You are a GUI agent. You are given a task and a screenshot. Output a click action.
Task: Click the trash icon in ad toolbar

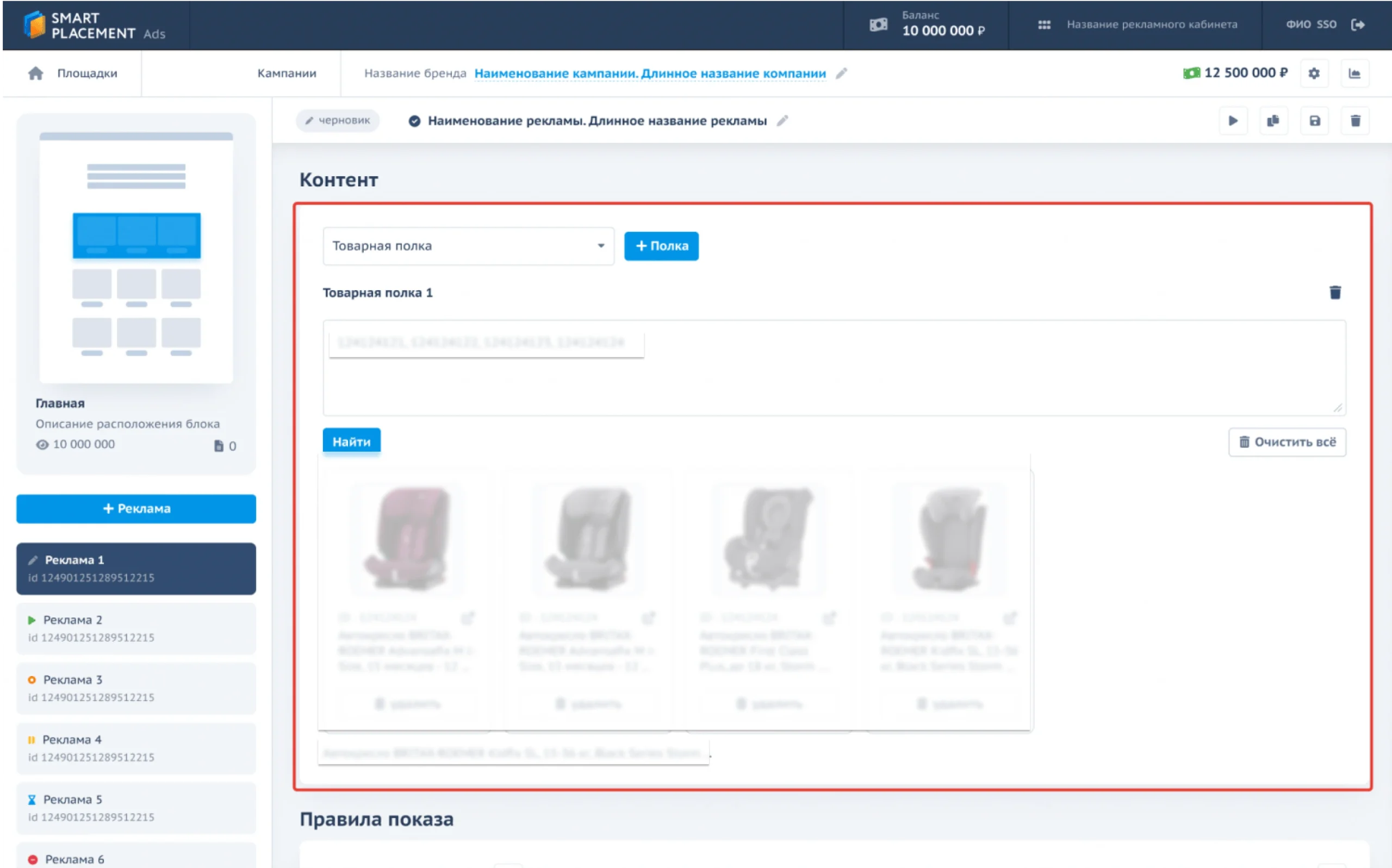point(1355,121)
